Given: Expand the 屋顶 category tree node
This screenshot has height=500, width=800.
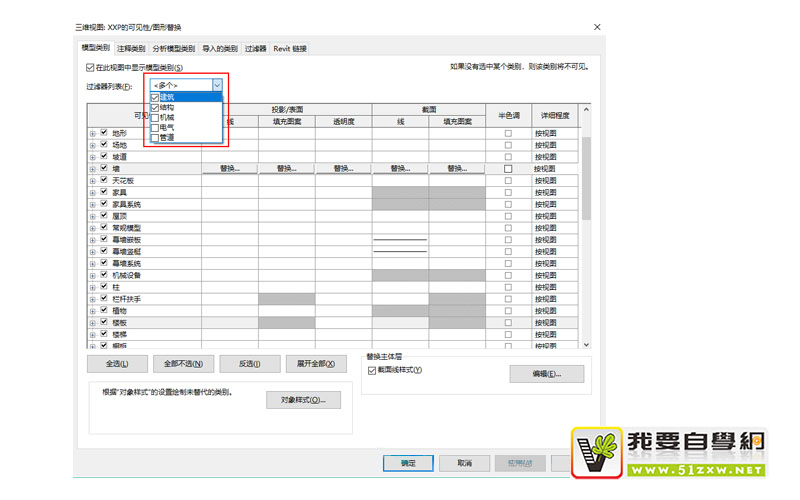Looking at the screenshot, I should pos(93,216).
